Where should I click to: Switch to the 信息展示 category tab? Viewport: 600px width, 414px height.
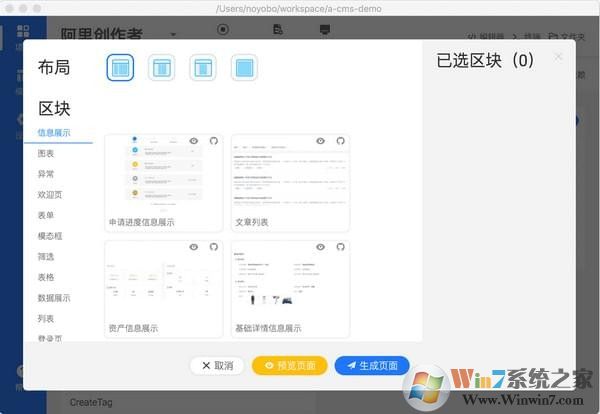pos(54,133)
